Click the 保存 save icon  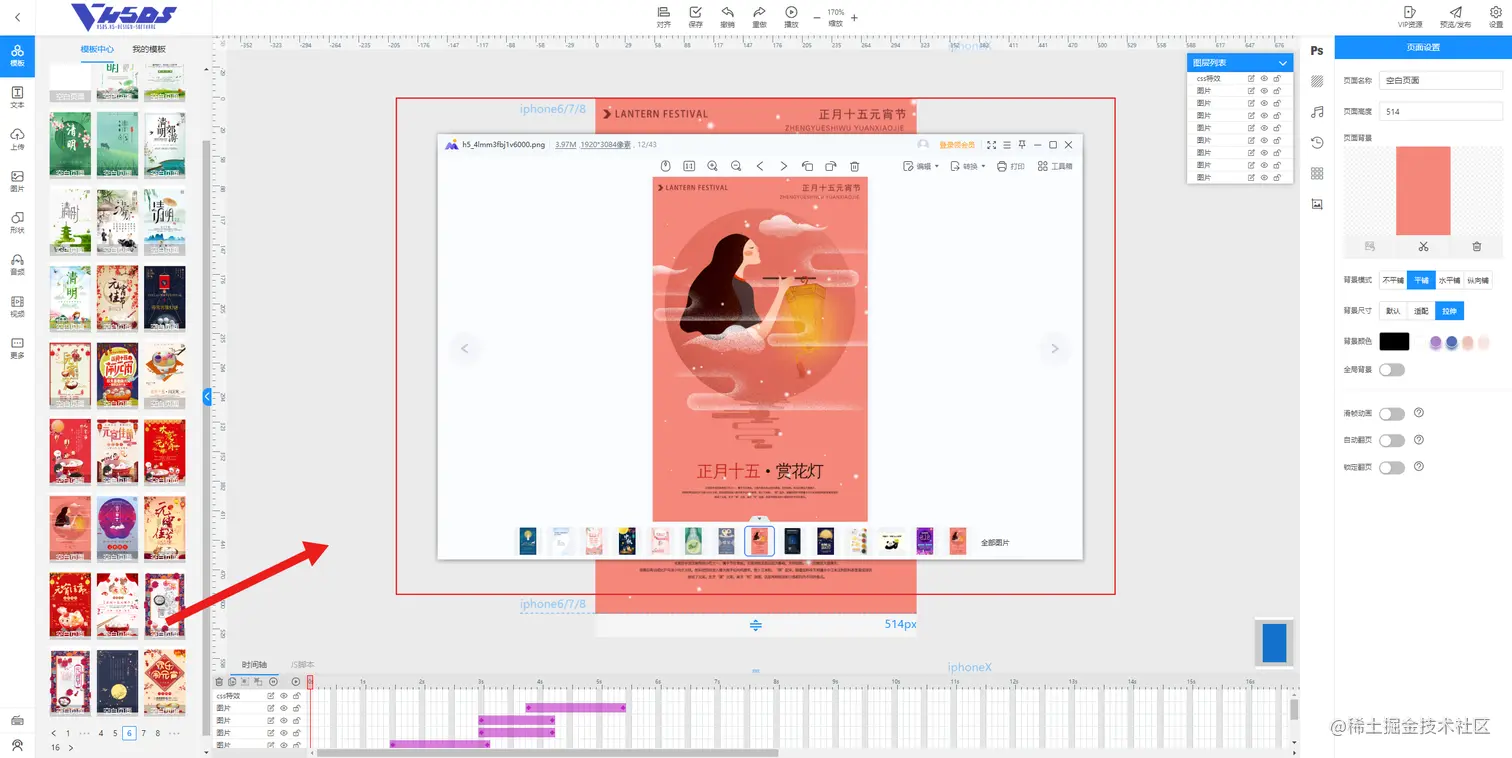(696, 12)
